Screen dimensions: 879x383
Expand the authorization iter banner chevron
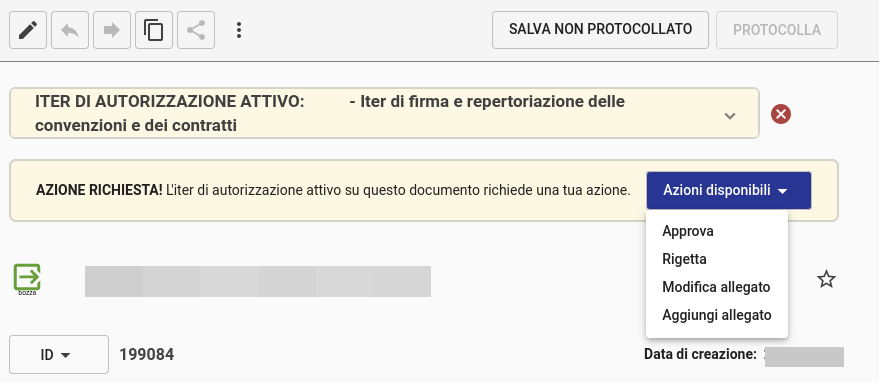tap(729, 116)
